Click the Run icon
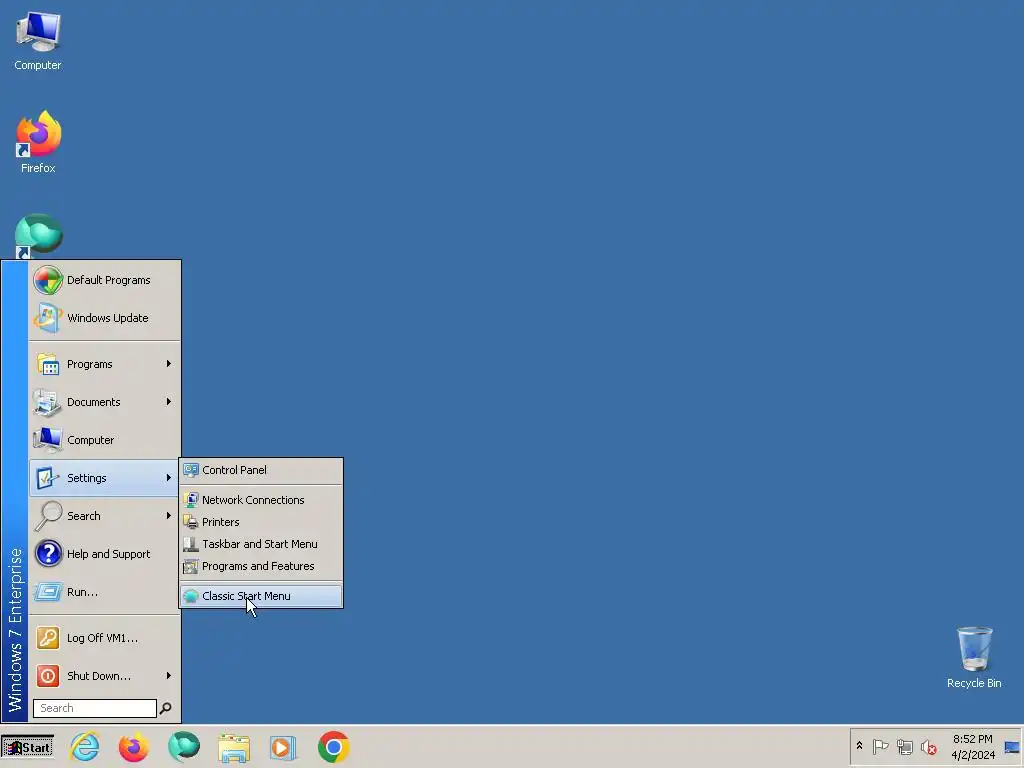 [x=48, y=592]
